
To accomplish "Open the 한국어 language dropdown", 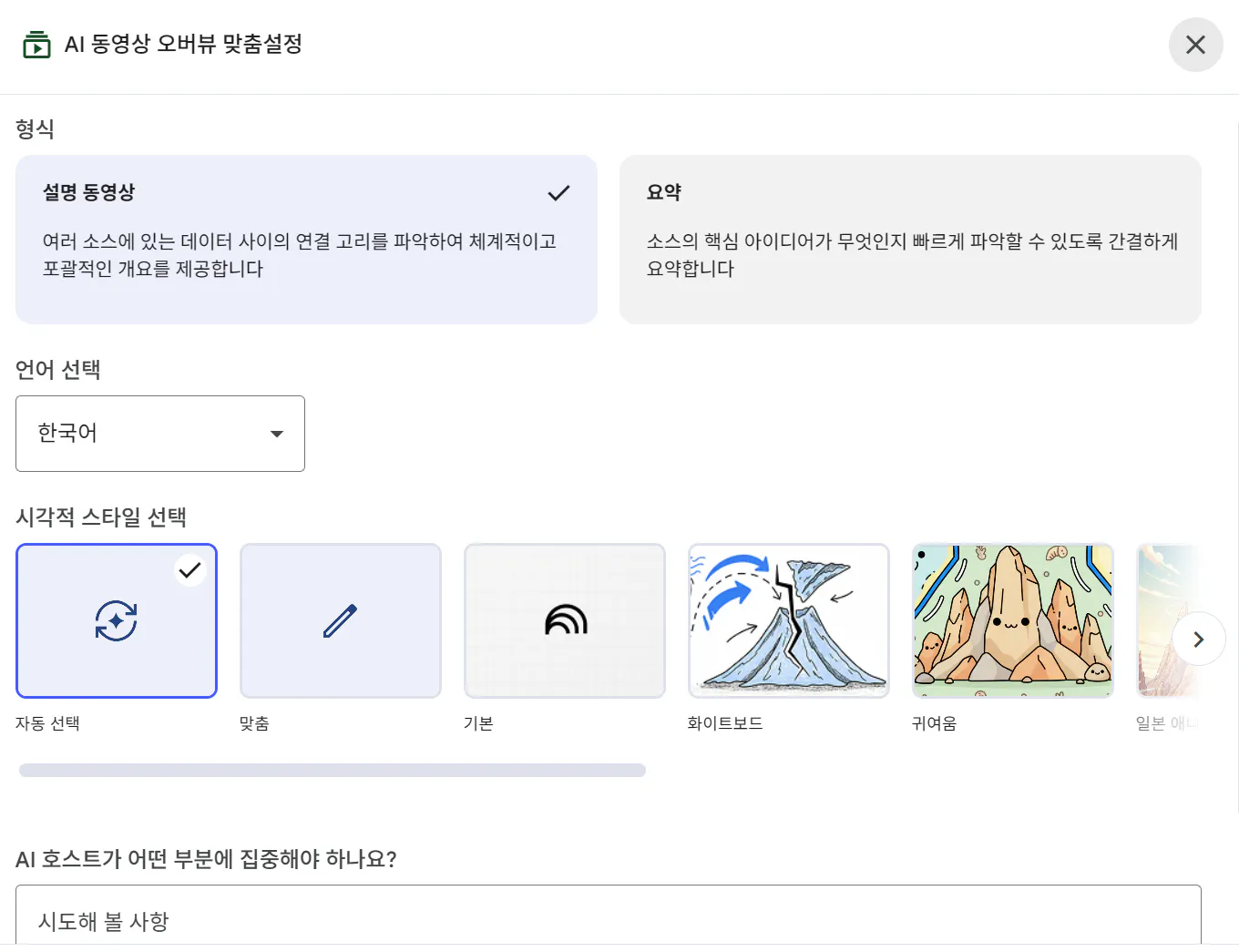I will tap(159, 434).
